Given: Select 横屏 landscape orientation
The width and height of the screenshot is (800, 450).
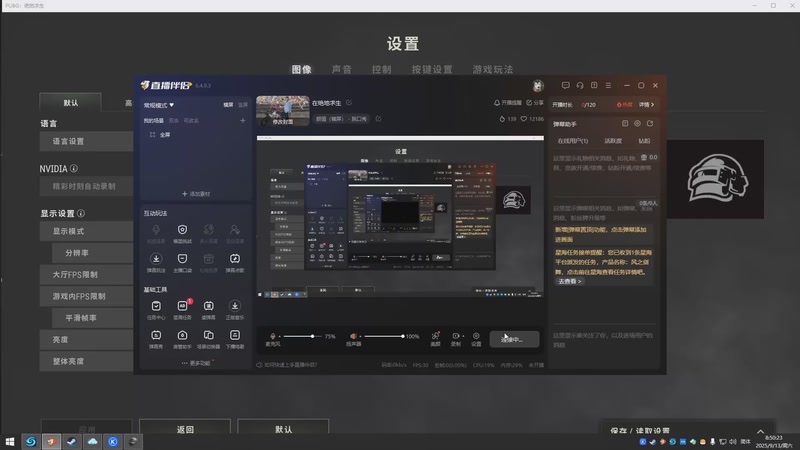Looking at the screenshot, I should (x=228, y=105).
